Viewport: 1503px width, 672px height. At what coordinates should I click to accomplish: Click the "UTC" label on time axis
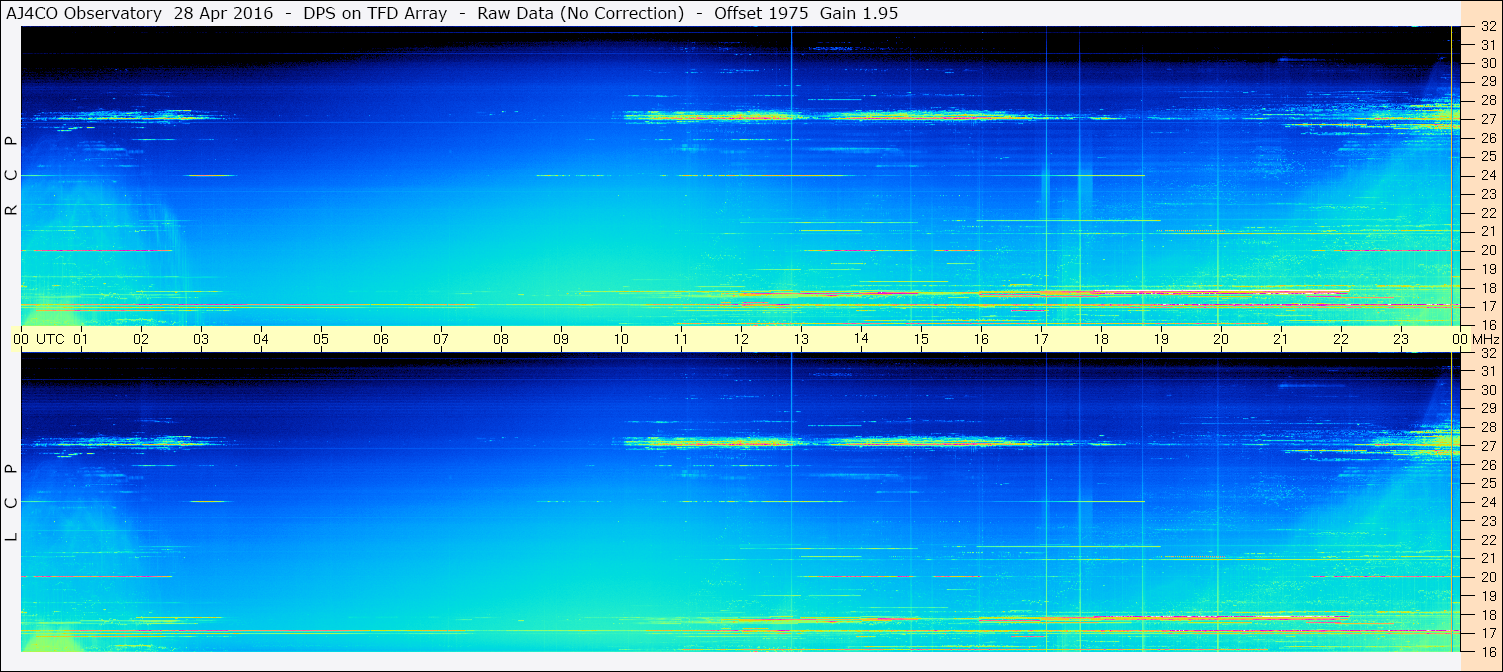click(50, 339)
